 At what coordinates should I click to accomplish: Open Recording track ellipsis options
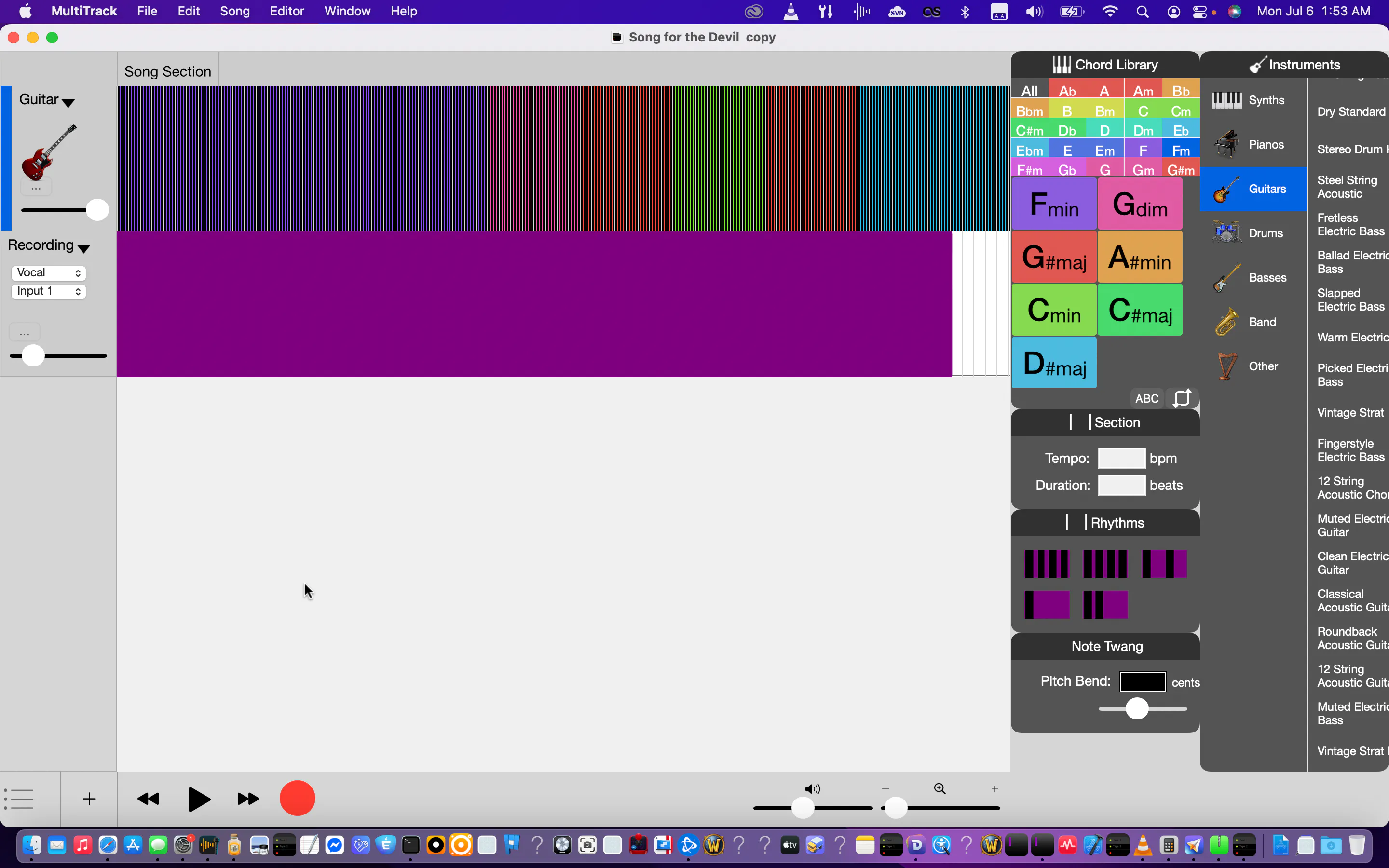[x=24, y=332]
